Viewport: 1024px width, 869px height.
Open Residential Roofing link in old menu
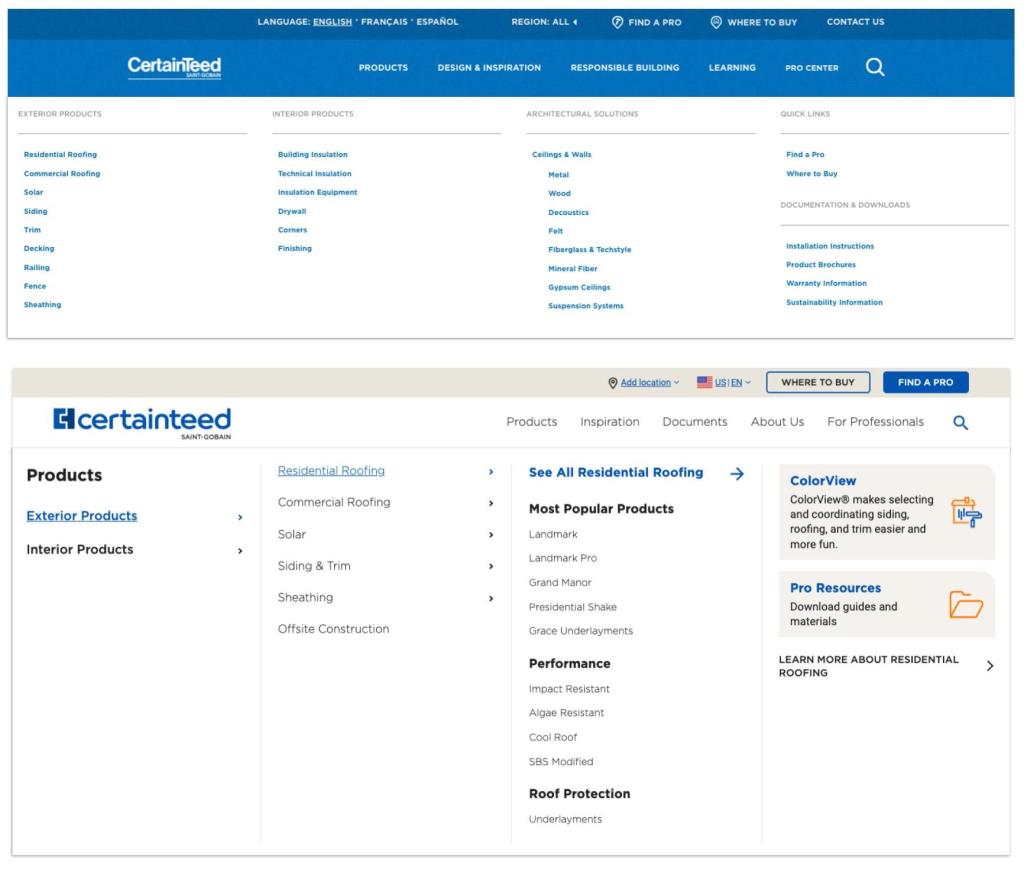point(60,155)
